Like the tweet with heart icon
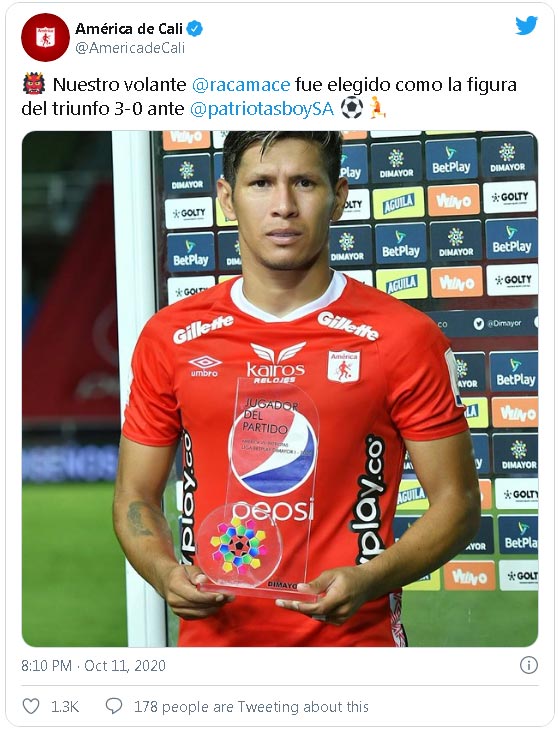 coord(31,706)
